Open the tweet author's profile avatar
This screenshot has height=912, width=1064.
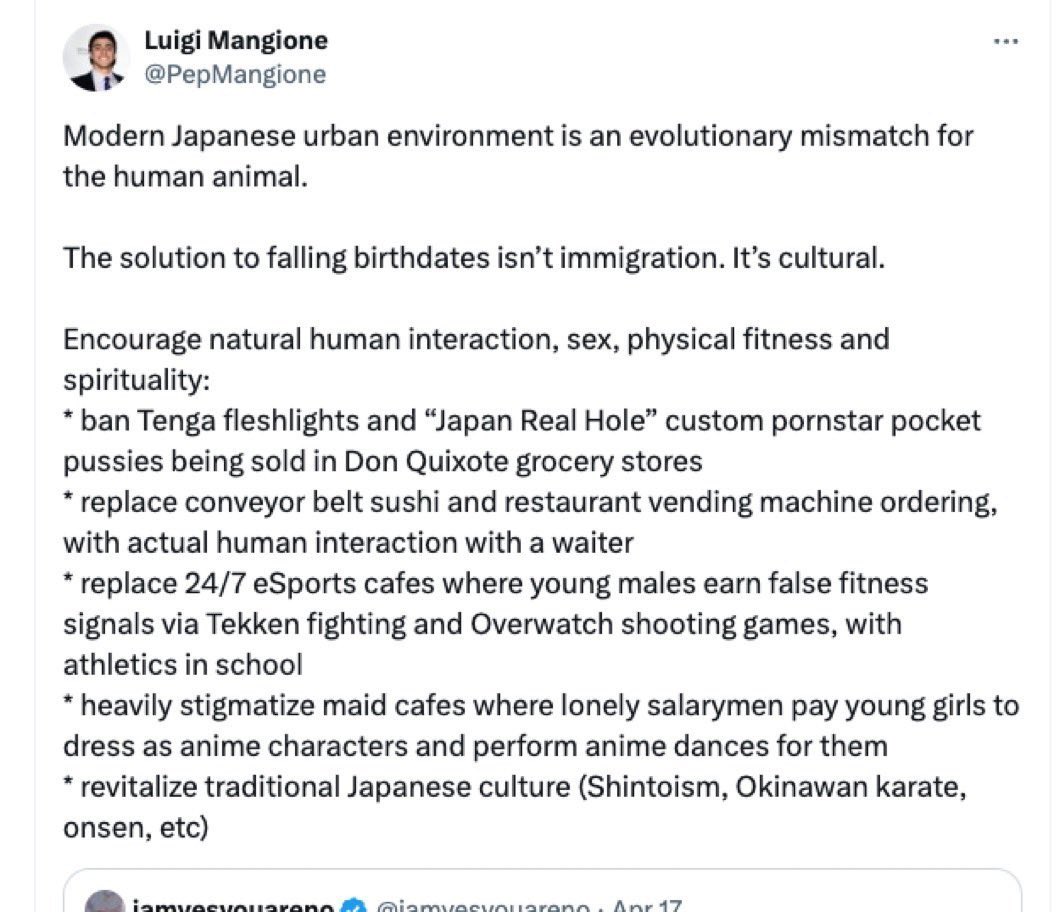96,58
